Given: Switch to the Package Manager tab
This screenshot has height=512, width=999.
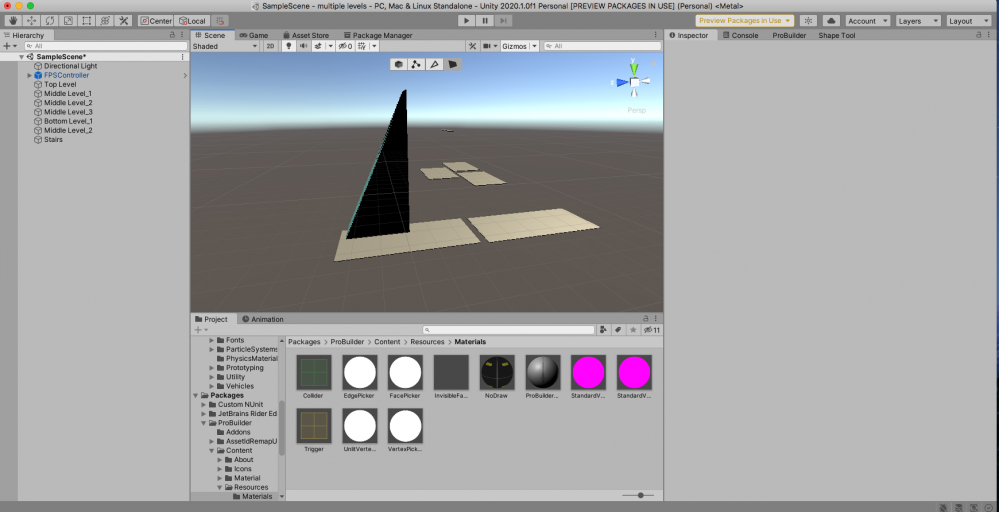Looking at the screenshot, I should click(377, 35).
